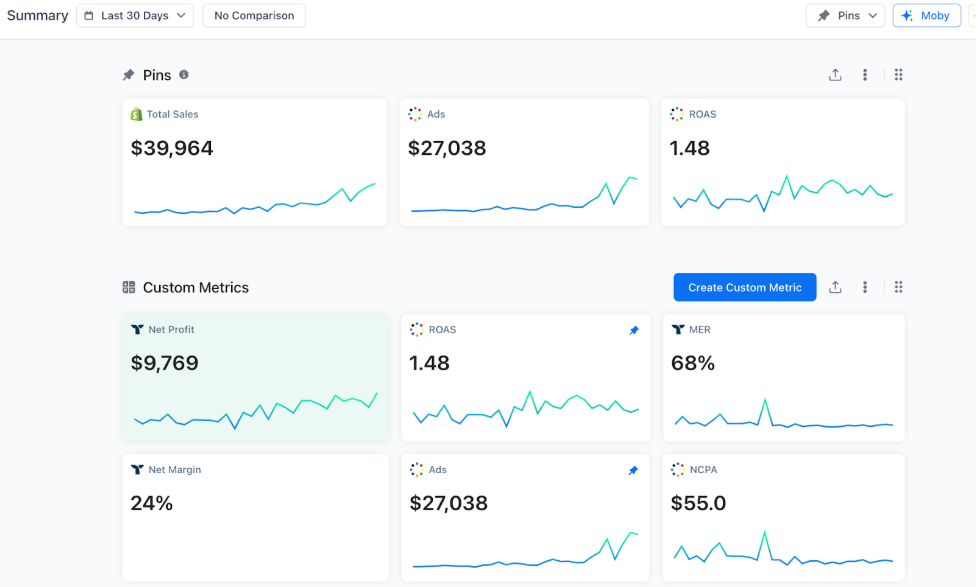
Task: Expand the Pins dropdown in top bar
Action: [846, 16]
